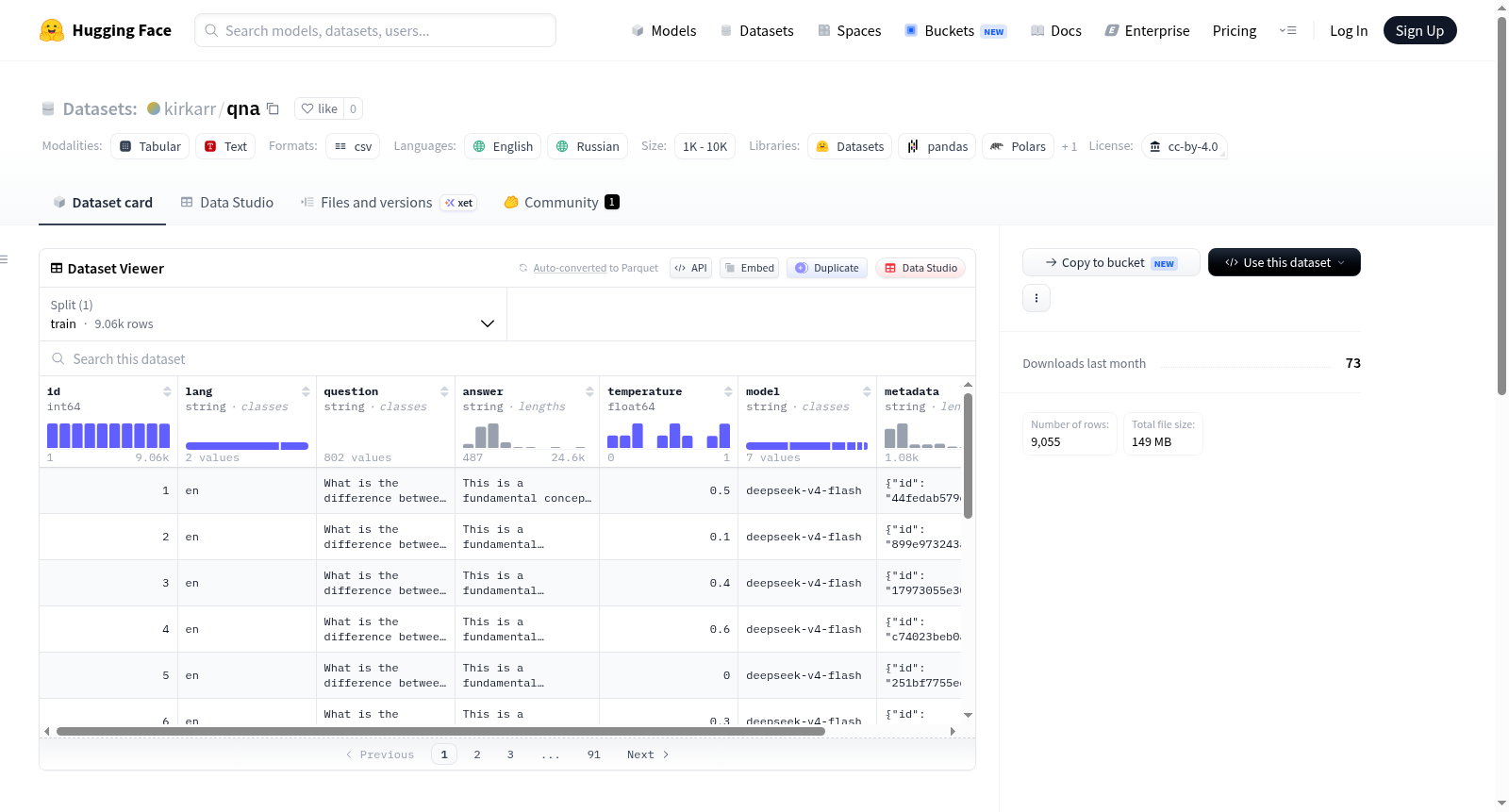Select the 1K - 10K size tag
The width and height of the screenshot is (1509, 812).
point(705,146)
